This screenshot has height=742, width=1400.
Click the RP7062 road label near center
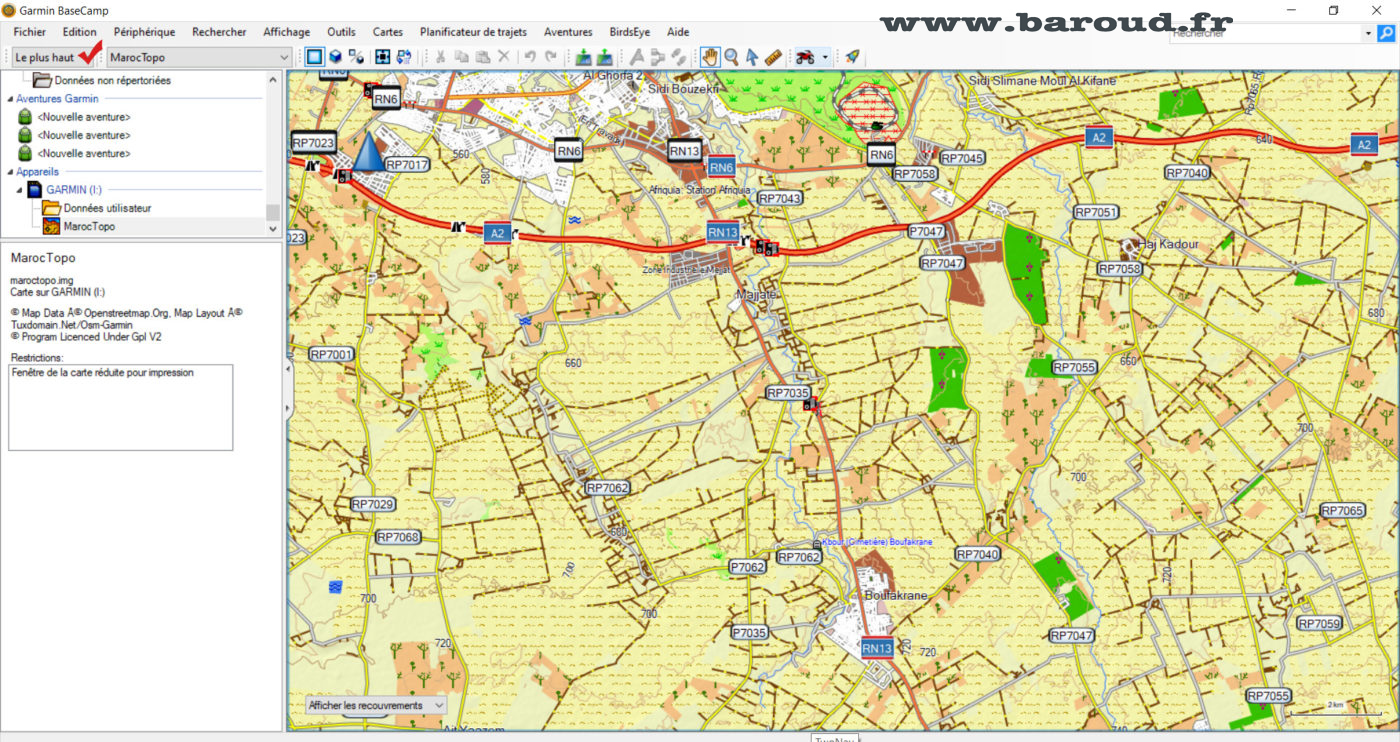pyautogui.click(x=607, y=488)
